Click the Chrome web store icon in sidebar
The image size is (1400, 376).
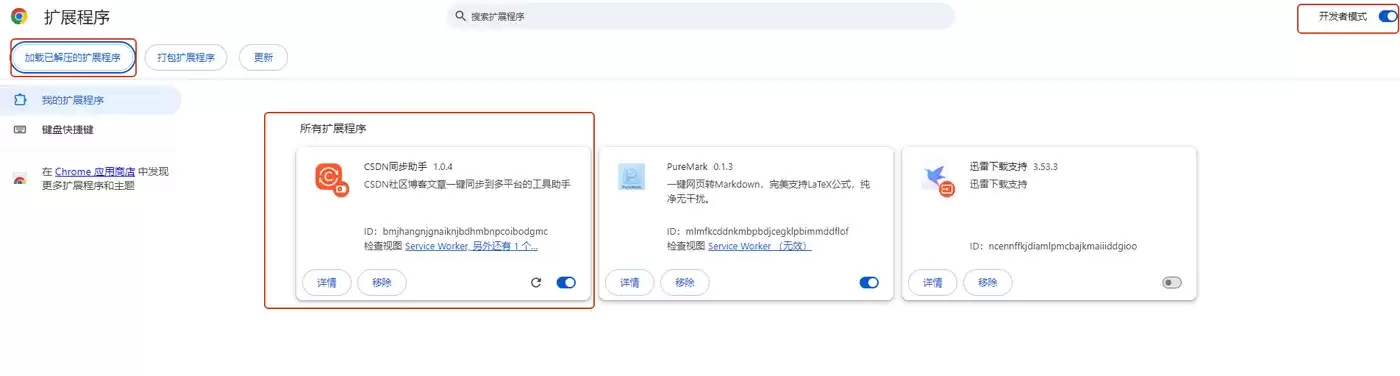point(20,179)
